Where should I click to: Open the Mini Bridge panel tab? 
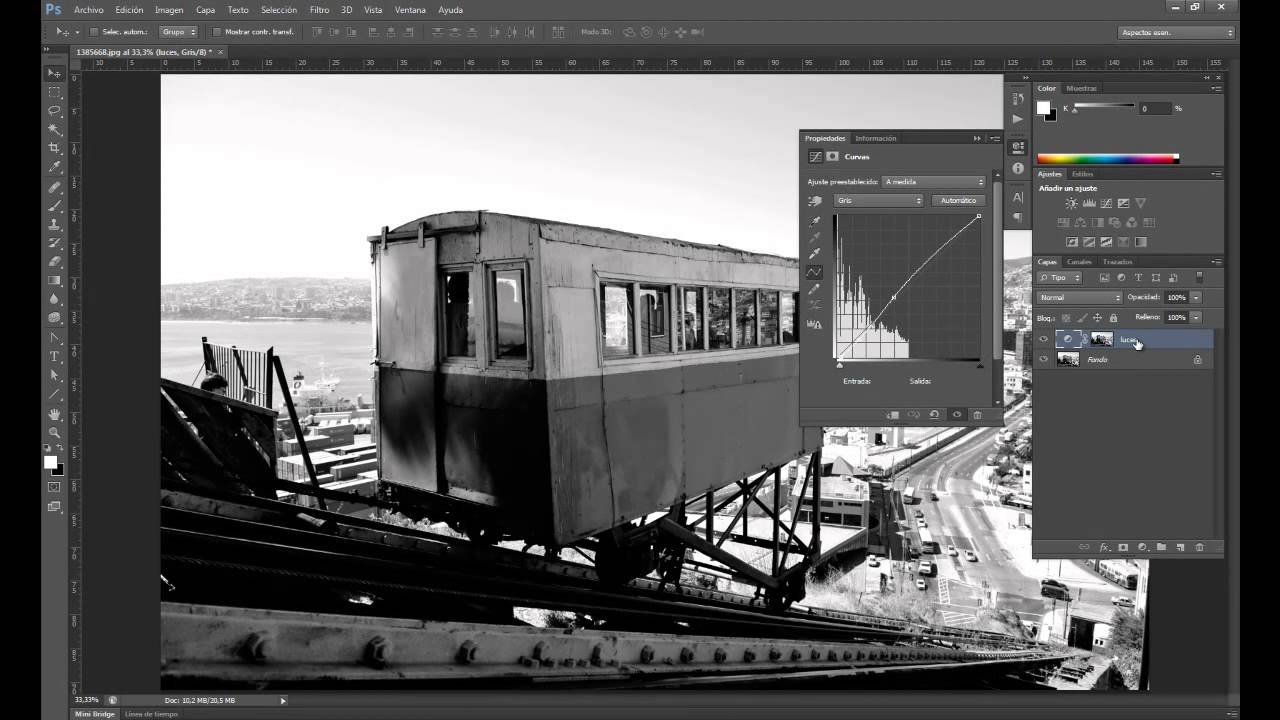point(95,714)
